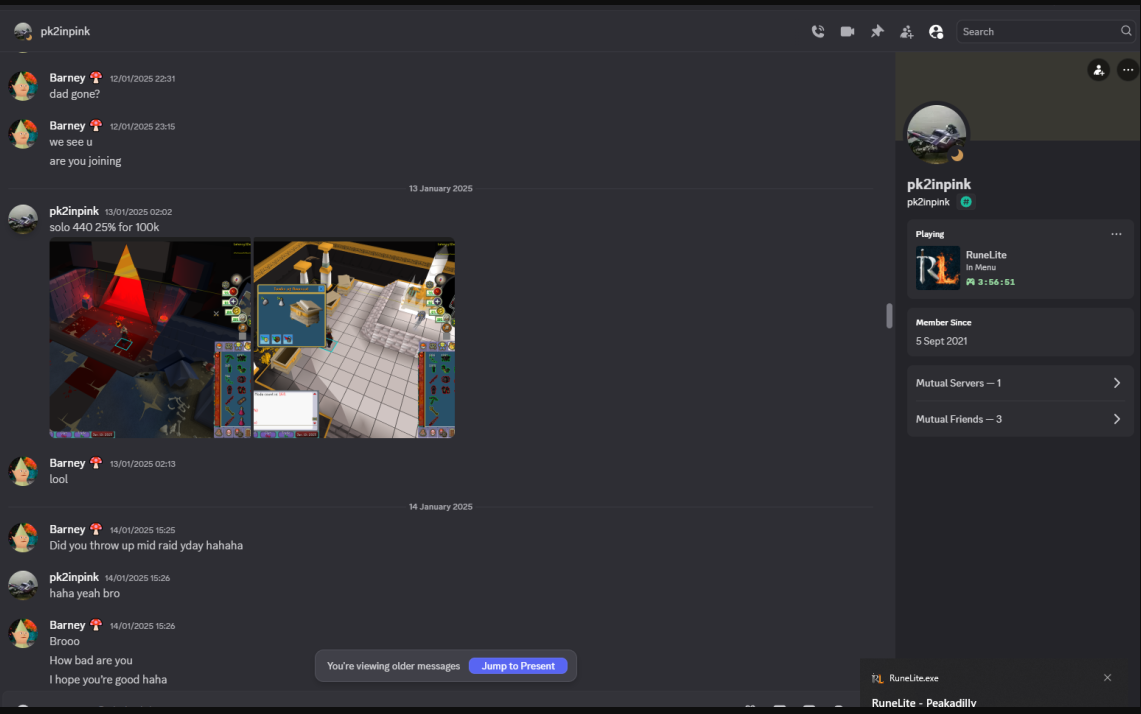Click the add friend icon on profile banner

(1098, 70)
